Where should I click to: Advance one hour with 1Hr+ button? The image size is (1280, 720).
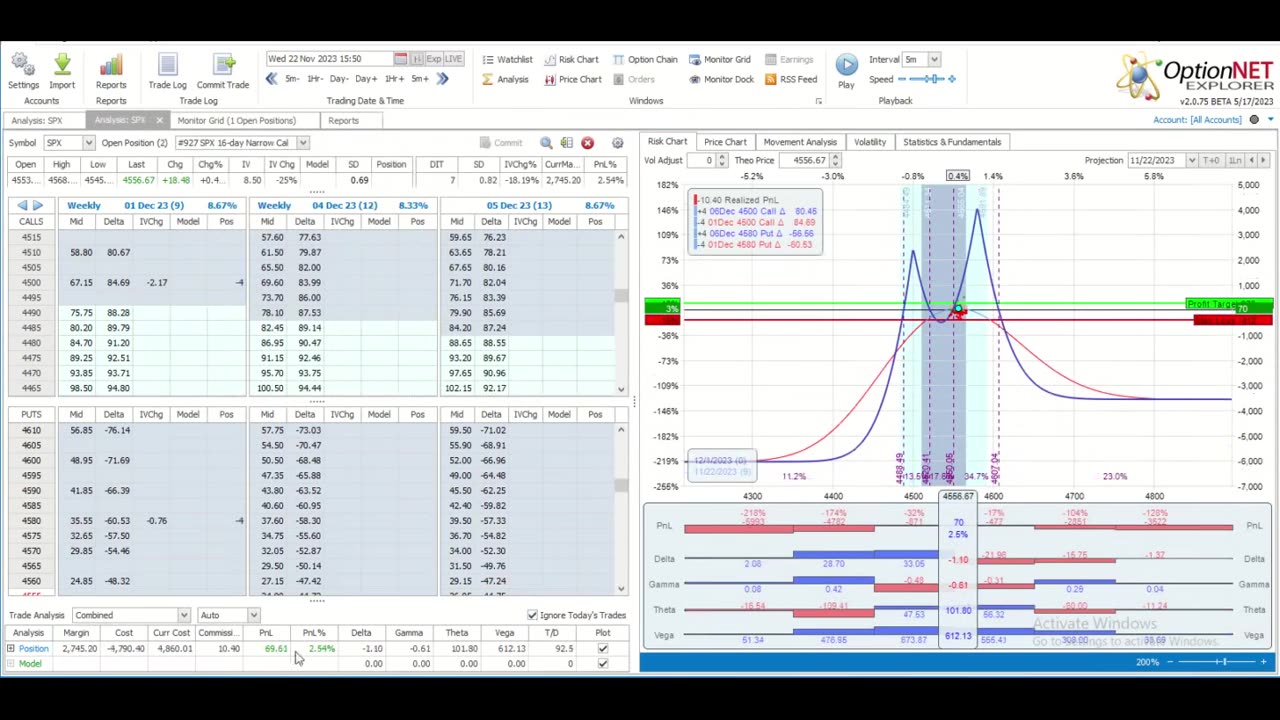pos(394,79)
